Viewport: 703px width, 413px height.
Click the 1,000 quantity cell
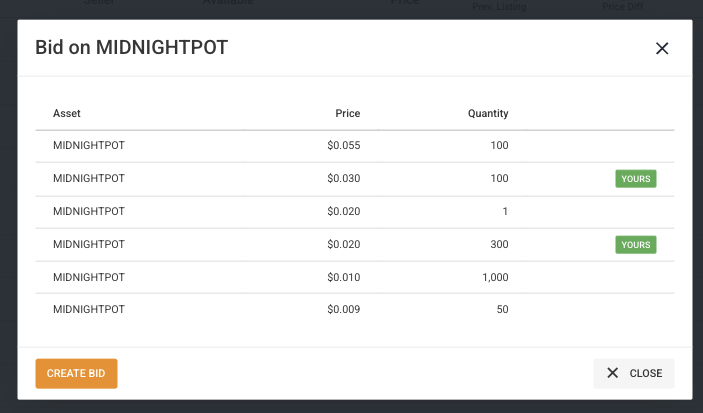[x=495, y=277]
